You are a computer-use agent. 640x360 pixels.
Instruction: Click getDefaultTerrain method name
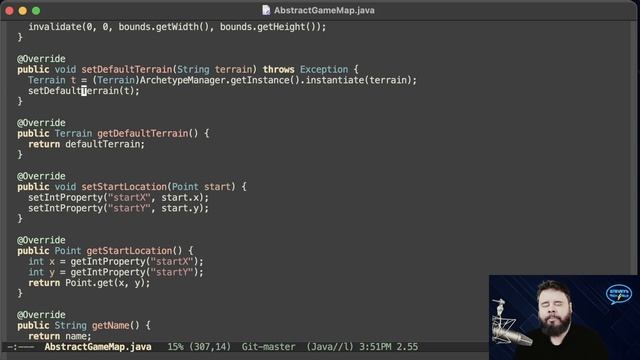(x=142, y=133)
